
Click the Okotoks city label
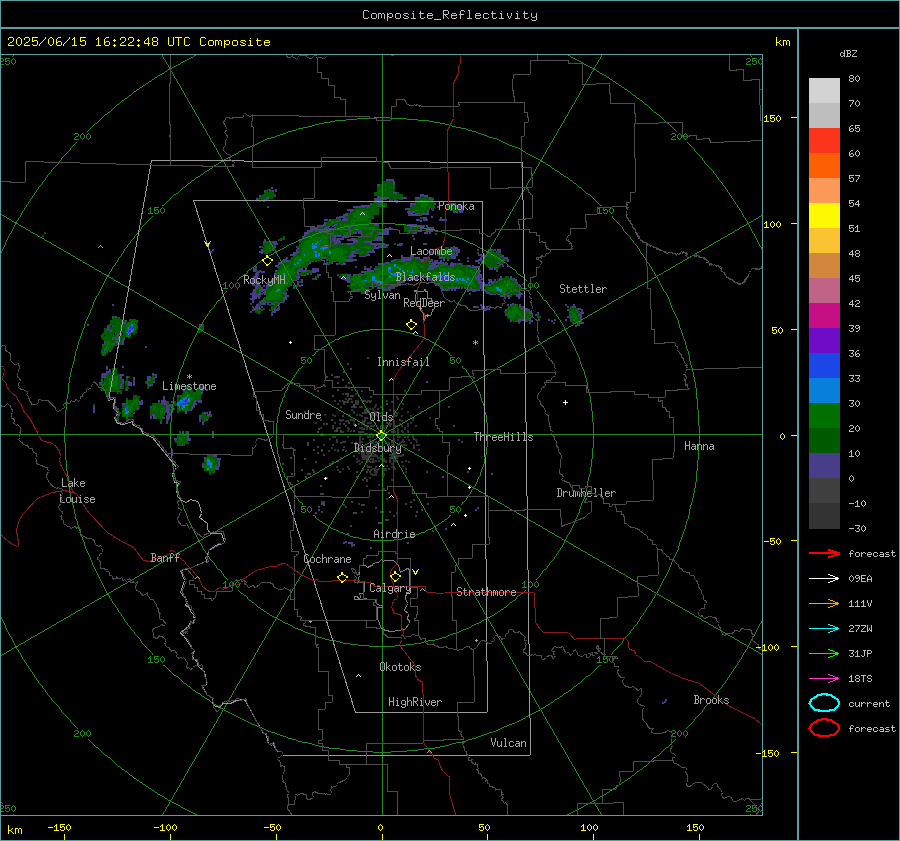click(x=400, y=667)
